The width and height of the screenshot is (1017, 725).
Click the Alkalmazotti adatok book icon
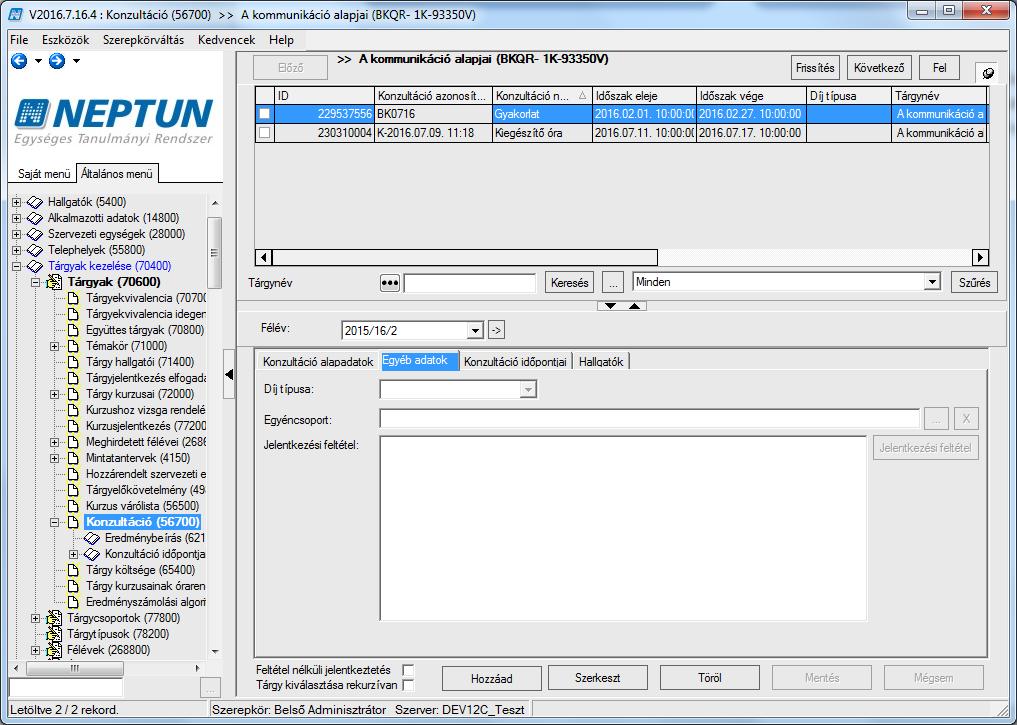[35, 219]
